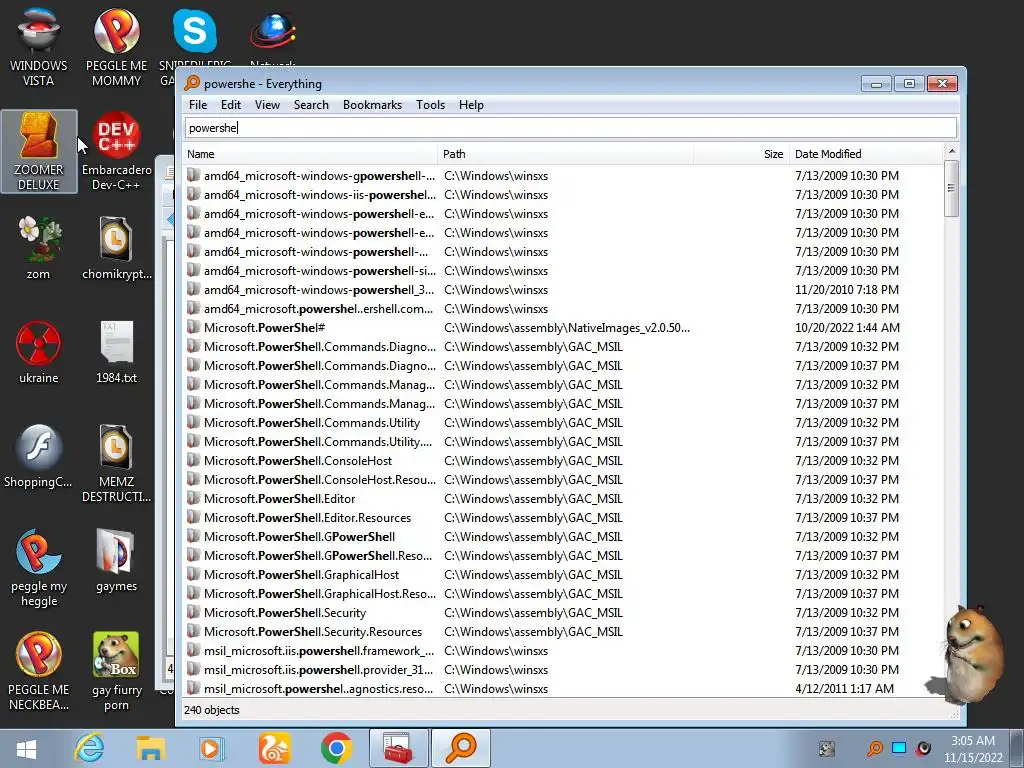Click the 240 objects status bar text
The image size is (1024, 768).
[212, 710]
